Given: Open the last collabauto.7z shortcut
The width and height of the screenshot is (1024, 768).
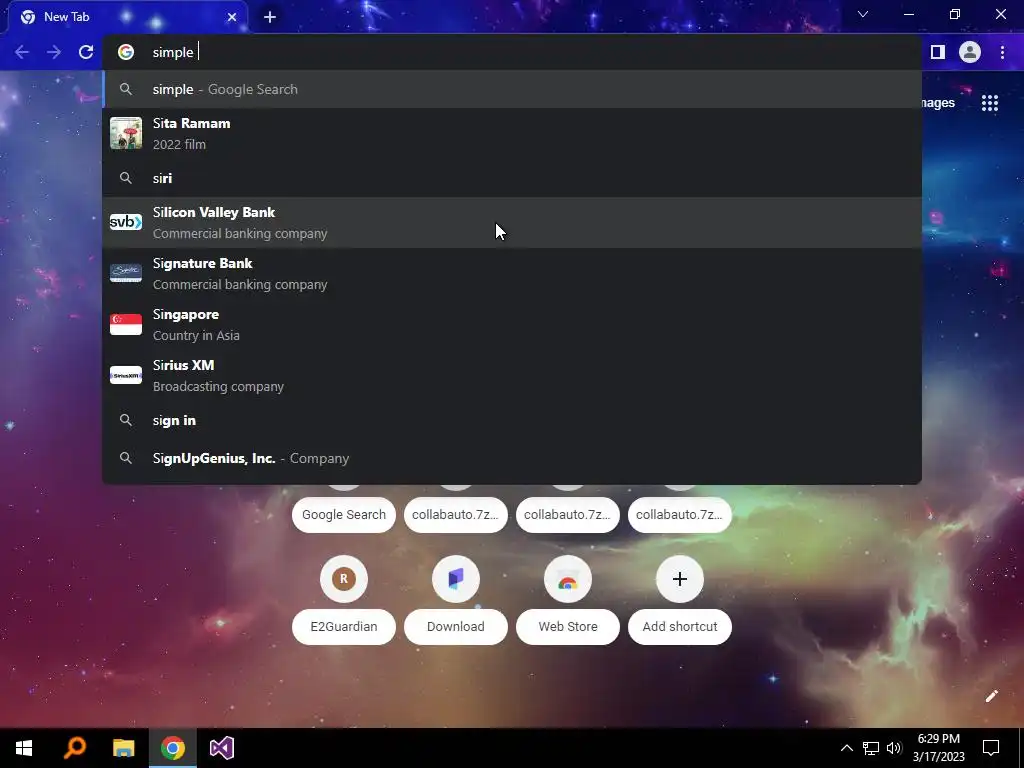Looking at the screenshot, I should click(x=679, y=515).
